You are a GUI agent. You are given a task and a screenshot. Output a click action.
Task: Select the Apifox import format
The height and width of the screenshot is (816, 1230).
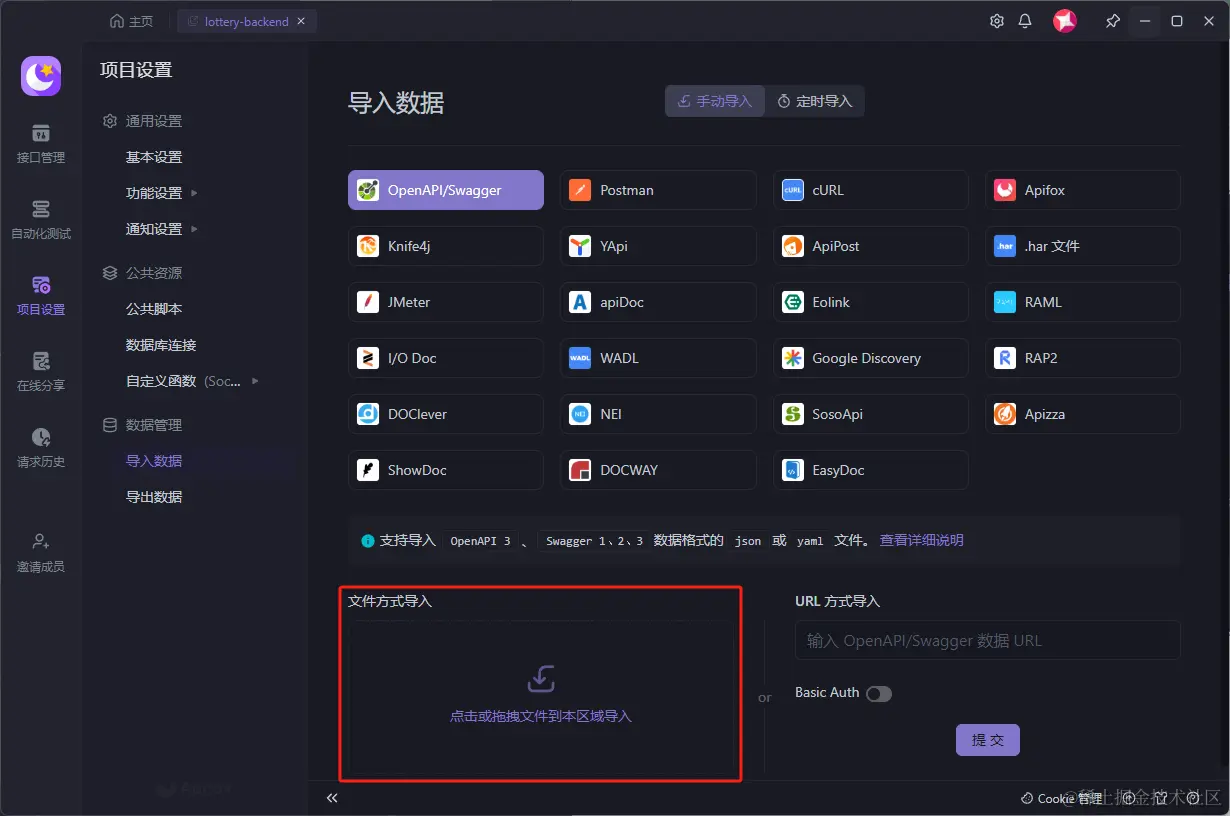click(x=1083, y=190)
